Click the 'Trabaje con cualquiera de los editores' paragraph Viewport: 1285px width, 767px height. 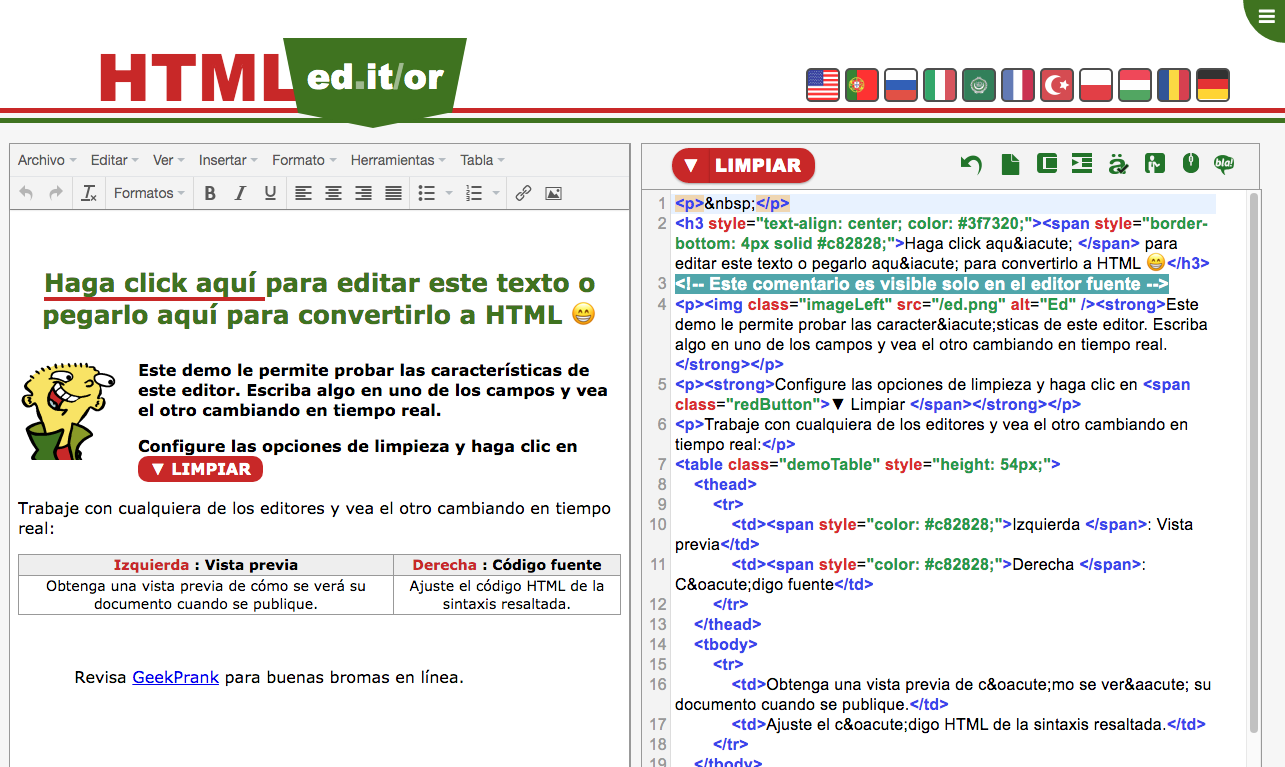314,518
